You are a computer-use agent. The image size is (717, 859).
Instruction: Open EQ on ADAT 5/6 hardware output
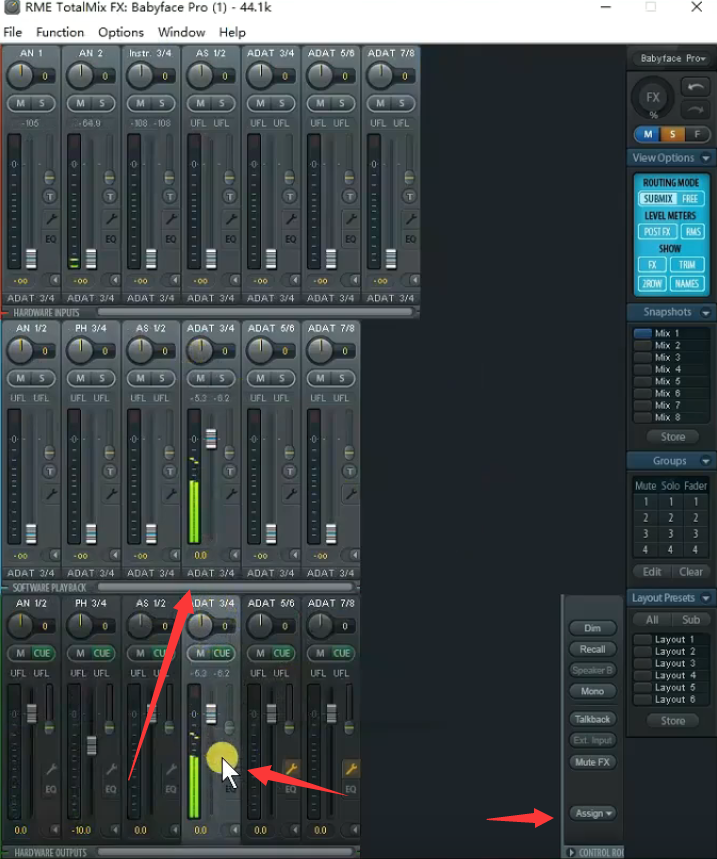pos(291,789)
